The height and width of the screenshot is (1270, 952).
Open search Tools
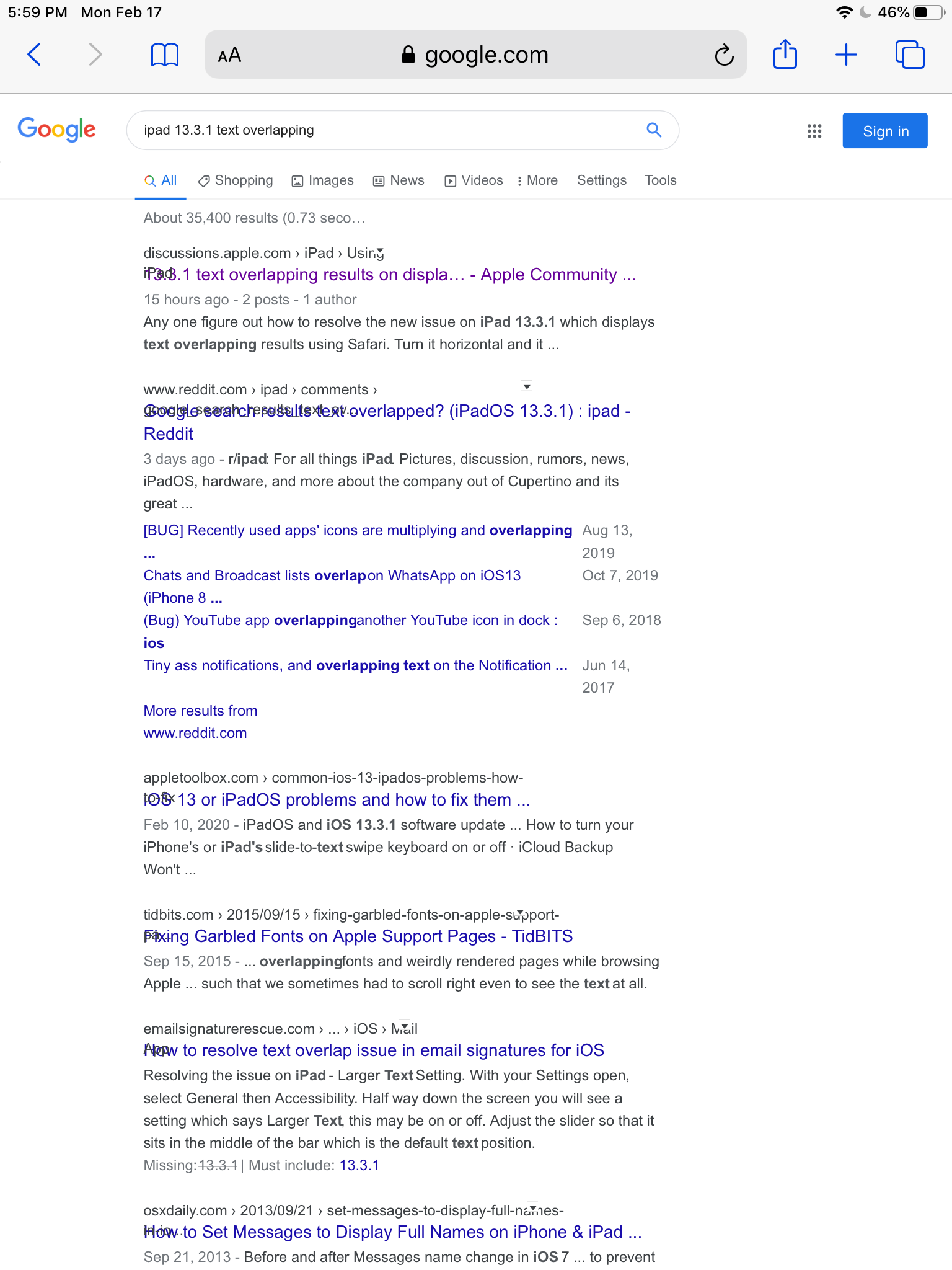tap(661, 180)
